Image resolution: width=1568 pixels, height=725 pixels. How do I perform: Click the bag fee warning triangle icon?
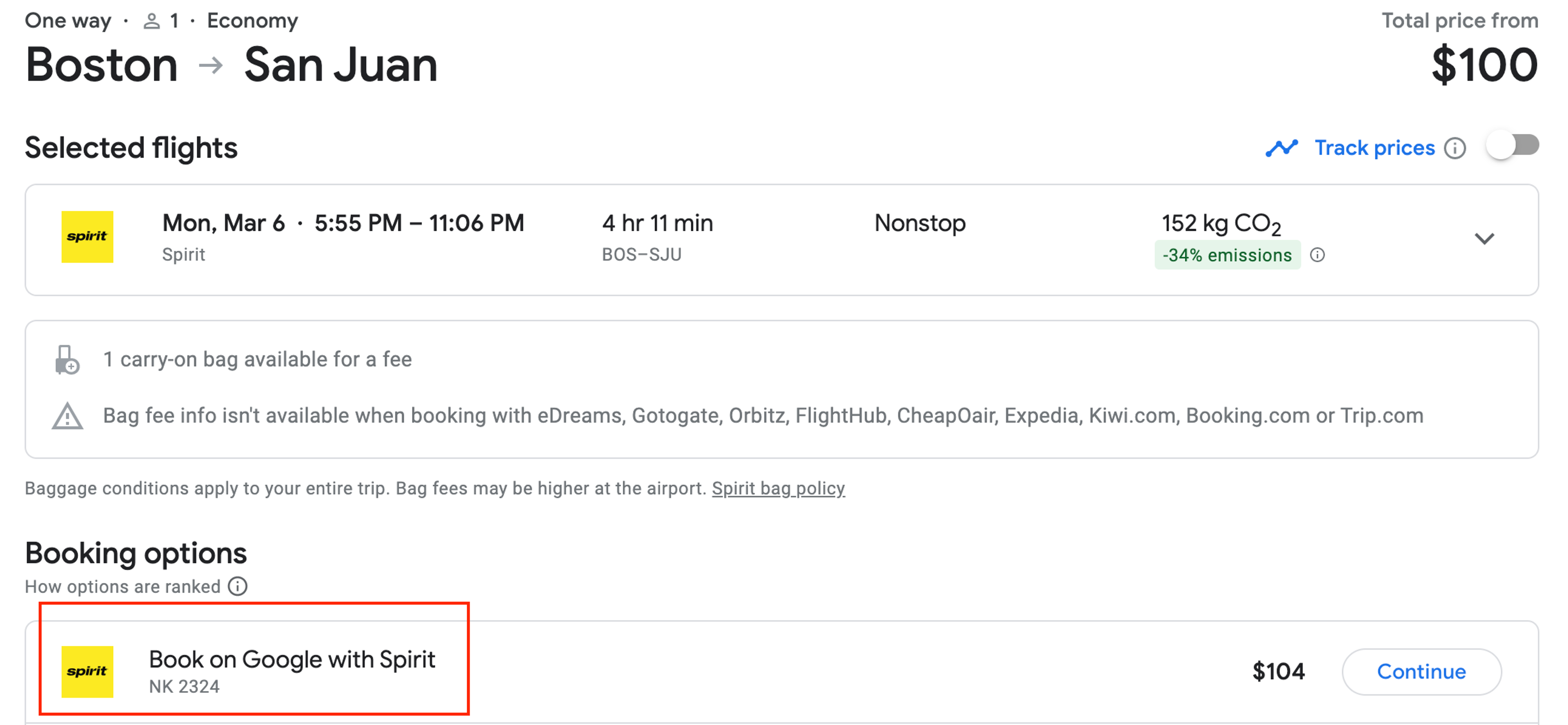coord(67,416)
